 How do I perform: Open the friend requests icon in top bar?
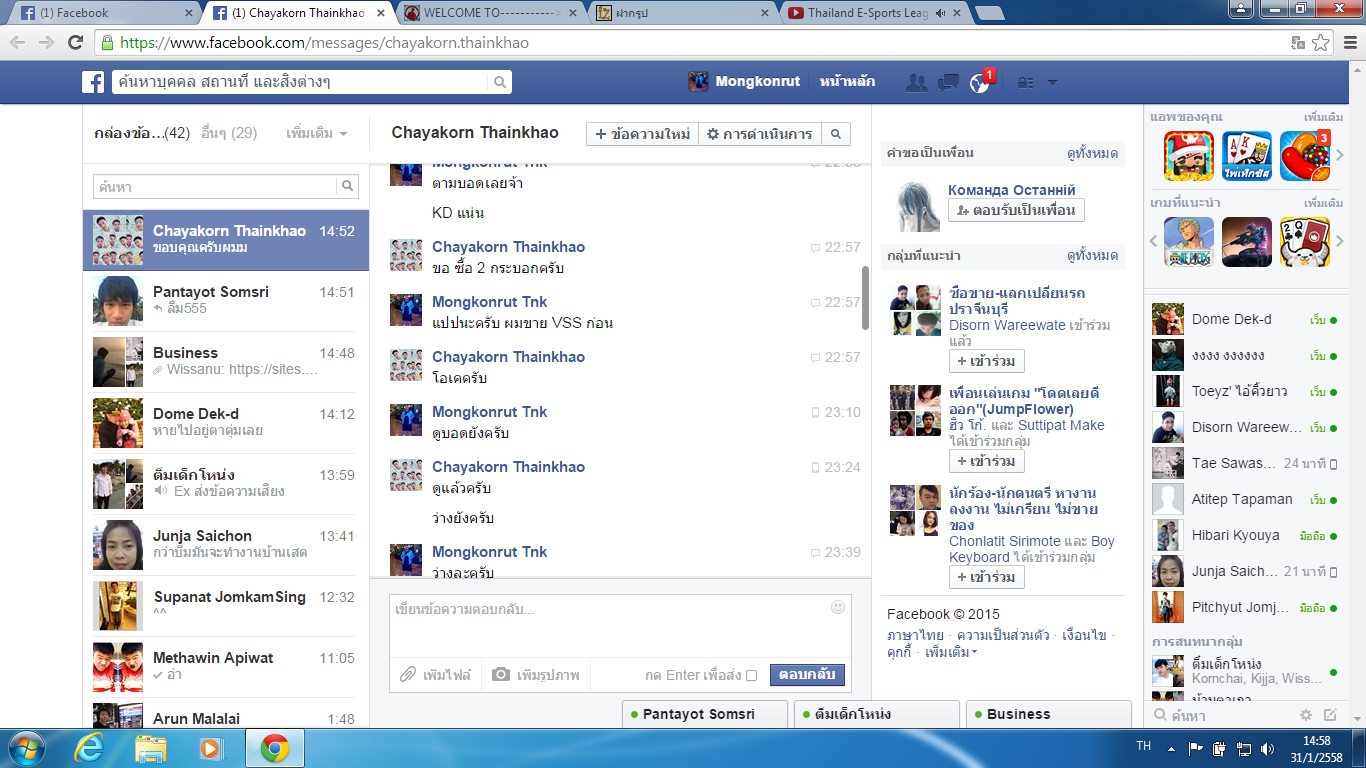point(916,82)
